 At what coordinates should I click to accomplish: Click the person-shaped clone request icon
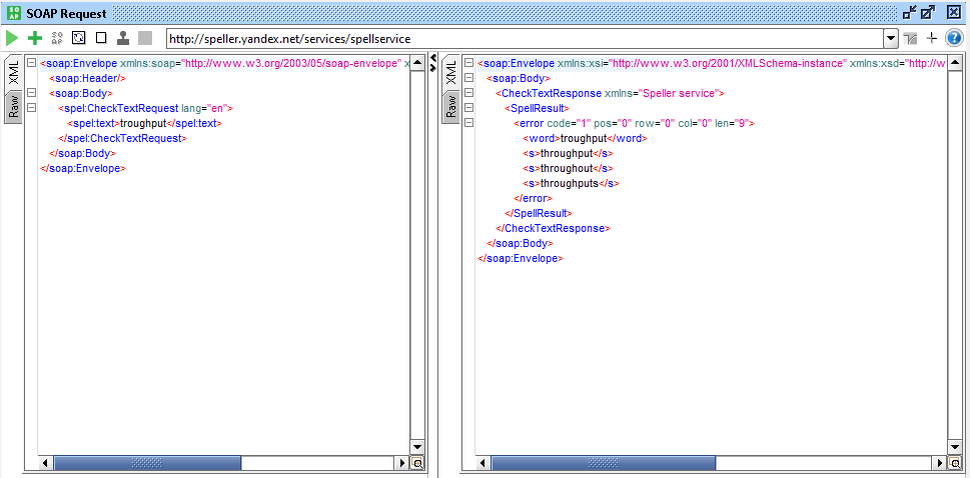point(123,38)
